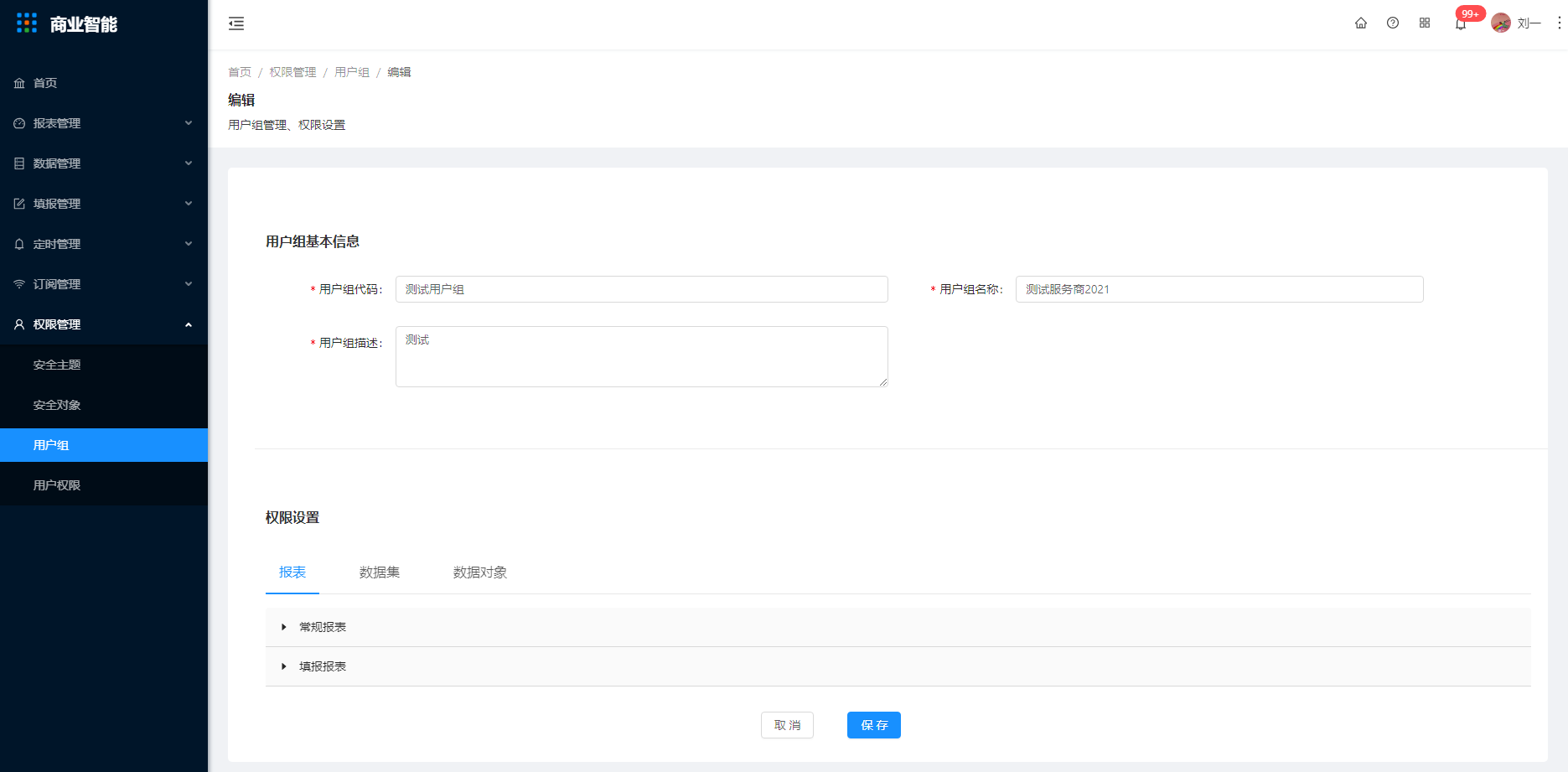Expand the 订阅管理 menu chevron
Screen dimensions: 1568x772
click(189, 284)
